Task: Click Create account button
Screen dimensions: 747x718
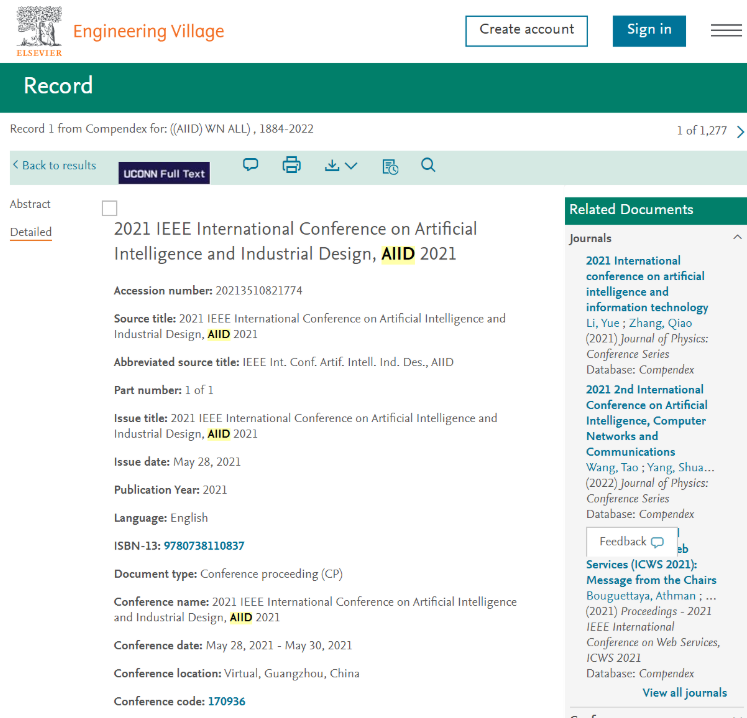Action: (x=526, y=31)
